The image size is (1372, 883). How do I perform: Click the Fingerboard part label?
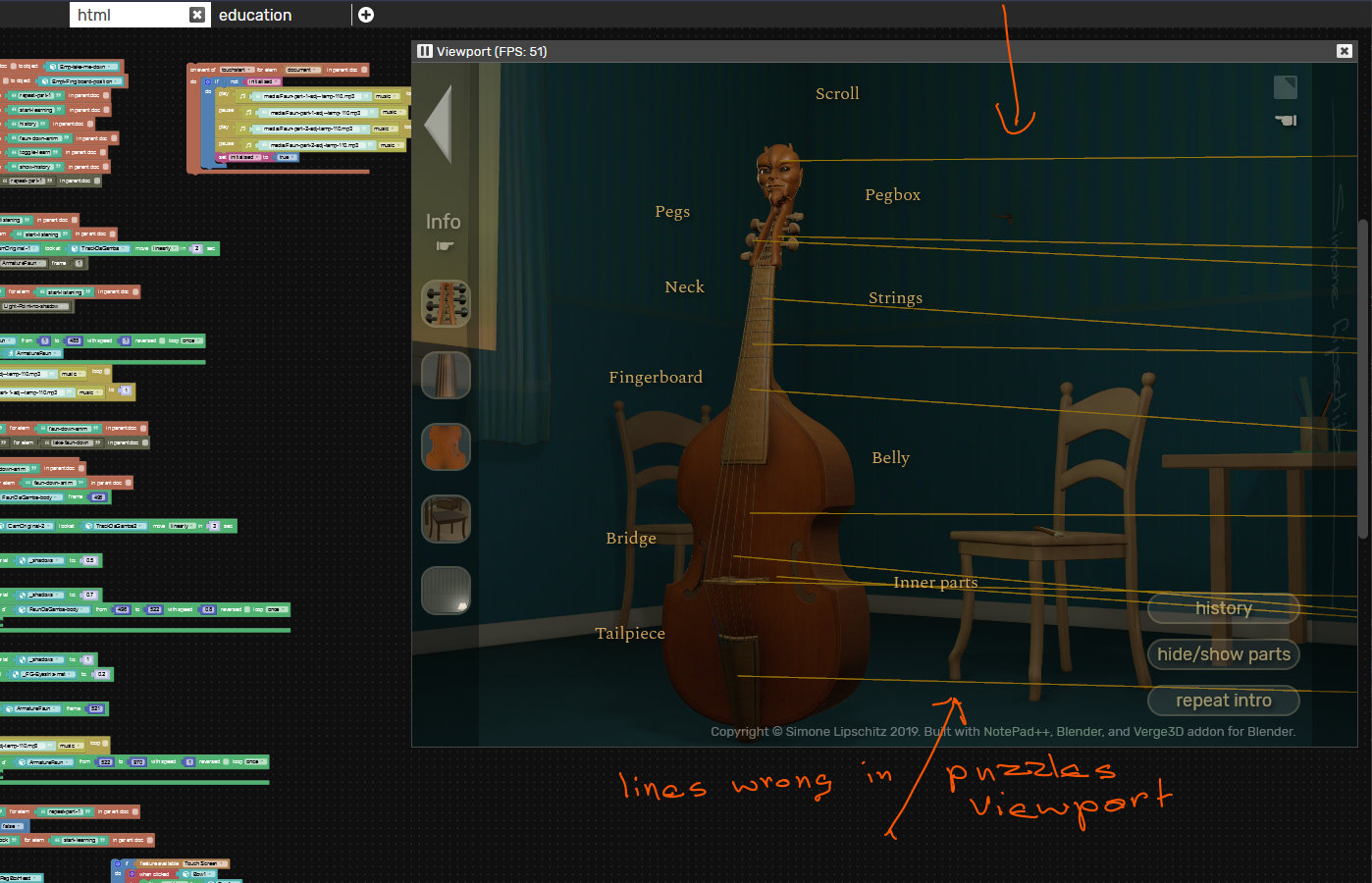tap(656, 377)
